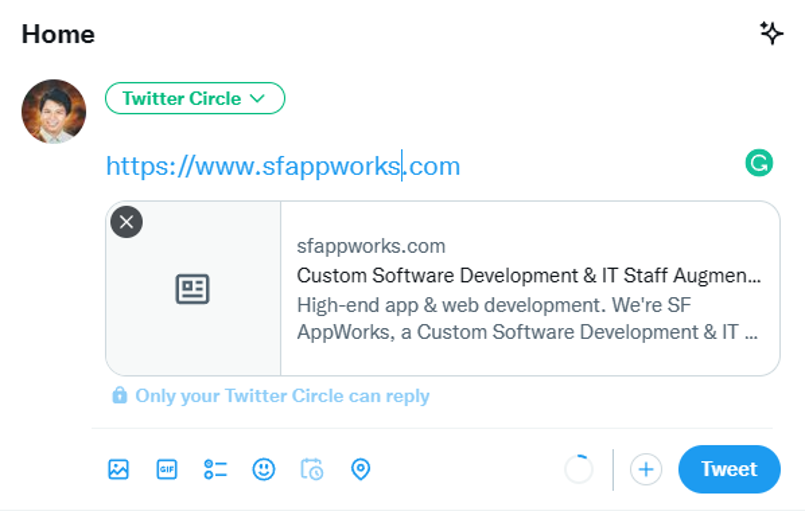Screen dimensions: 806x512
Task: Open the GIF picker
Action: pos(167,469)
